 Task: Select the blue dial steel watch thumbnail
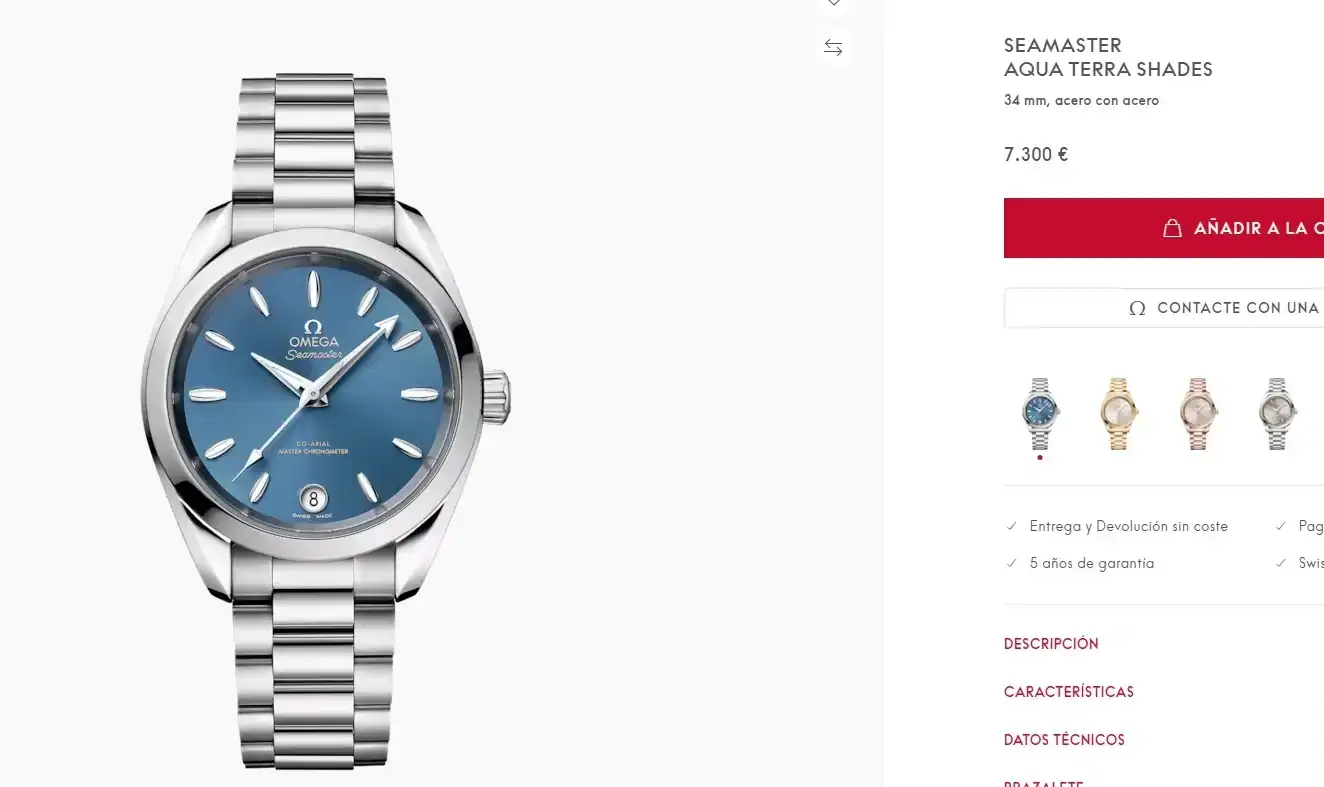1040,413
